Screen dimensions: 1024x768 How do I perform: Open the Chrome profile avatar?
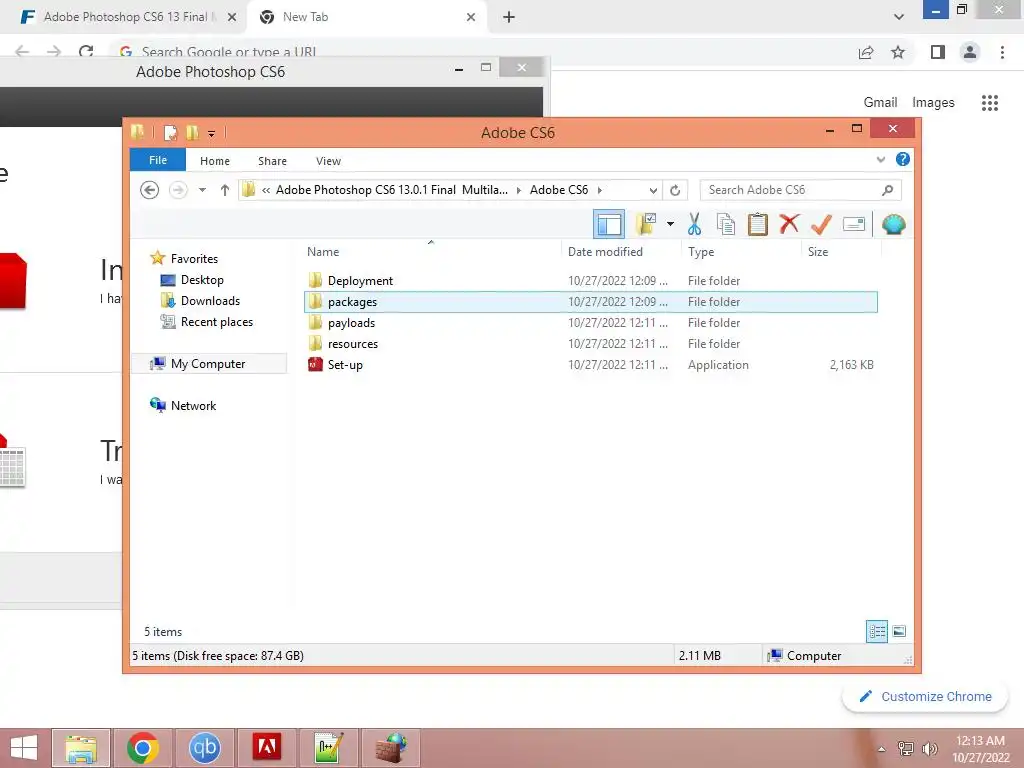coord(970,52)
